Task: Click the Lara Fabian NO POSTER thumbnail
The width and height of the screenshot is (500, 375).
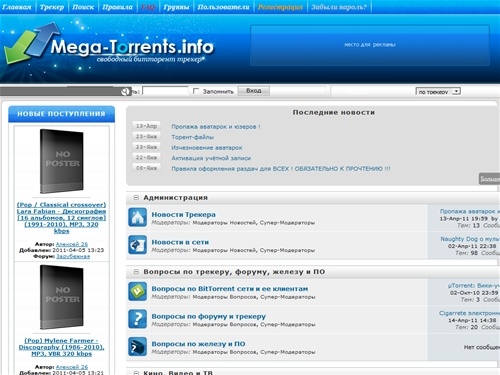Action: tap(62, 161)
